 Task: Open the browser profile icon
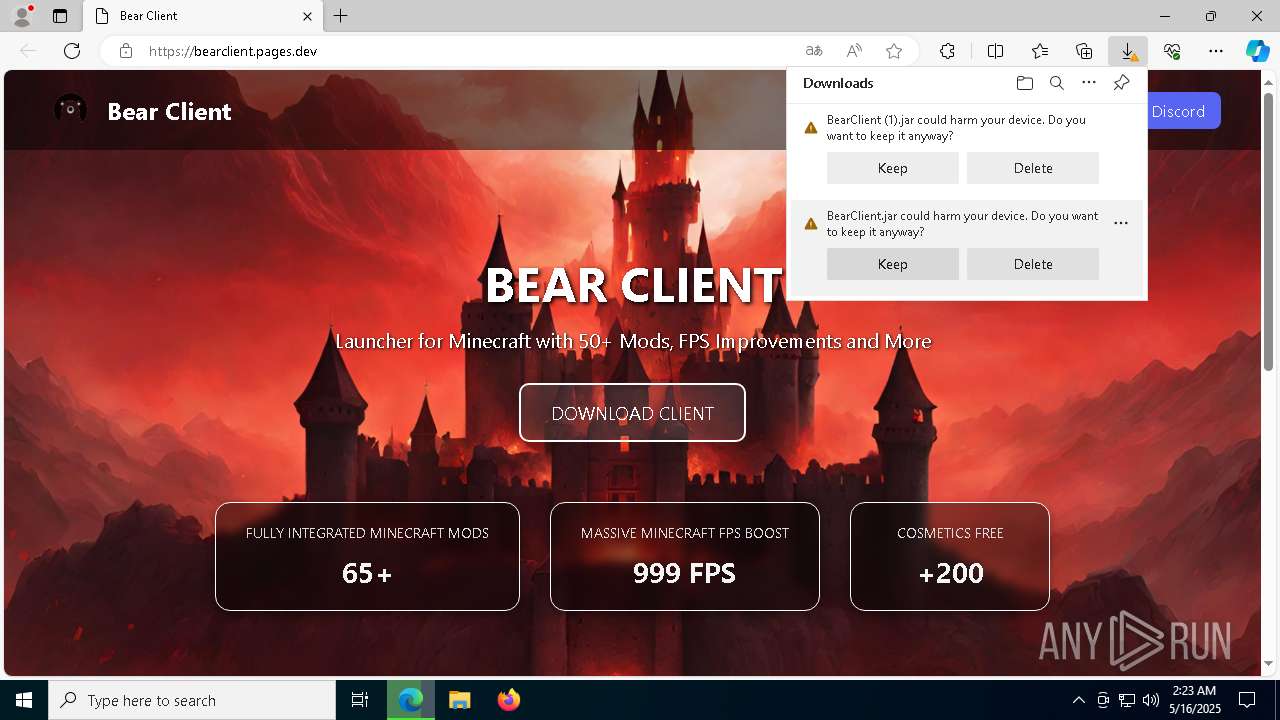[x=22, y=15]
